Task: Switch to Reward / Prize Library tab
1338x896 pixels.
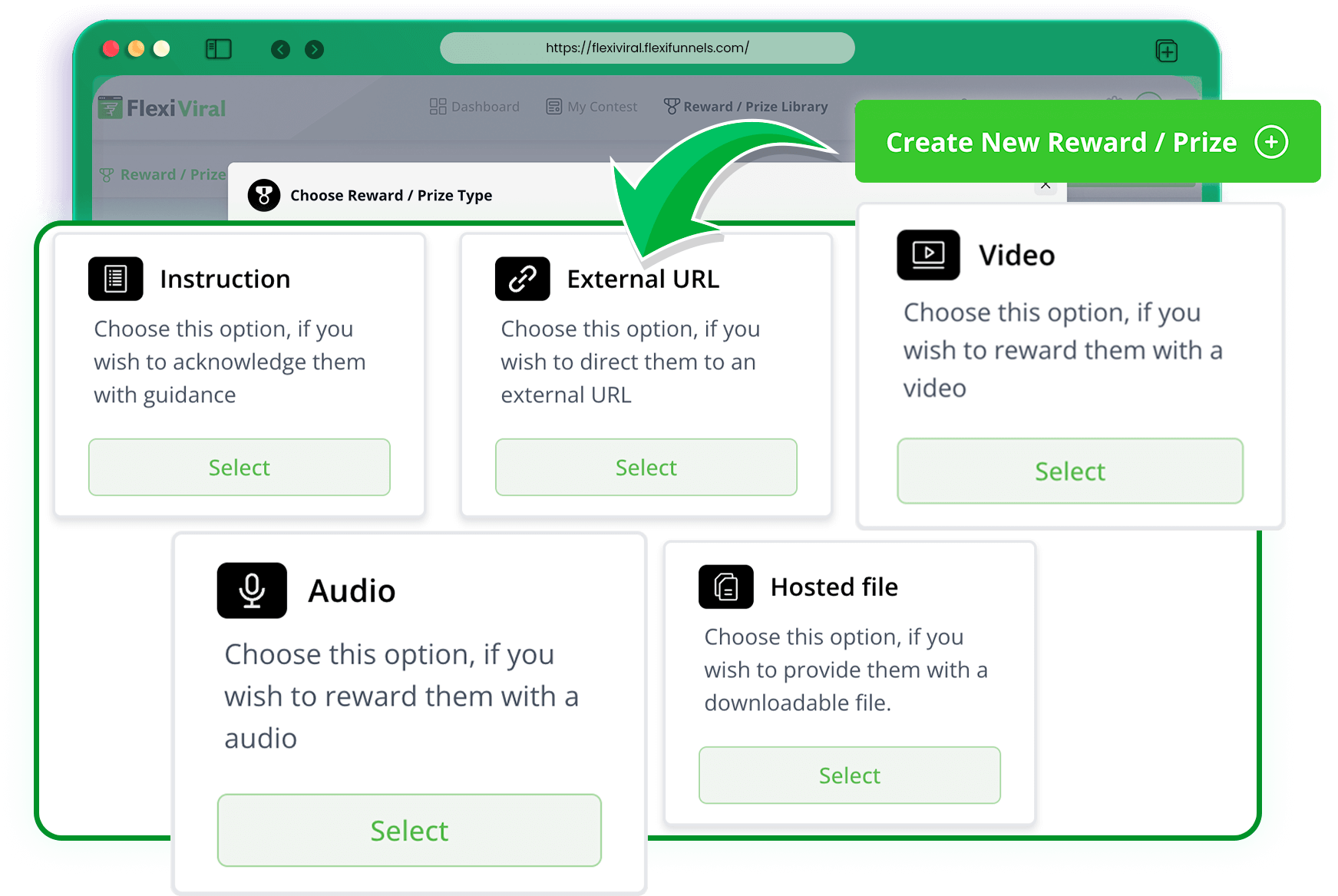Action: pos(746,107)
